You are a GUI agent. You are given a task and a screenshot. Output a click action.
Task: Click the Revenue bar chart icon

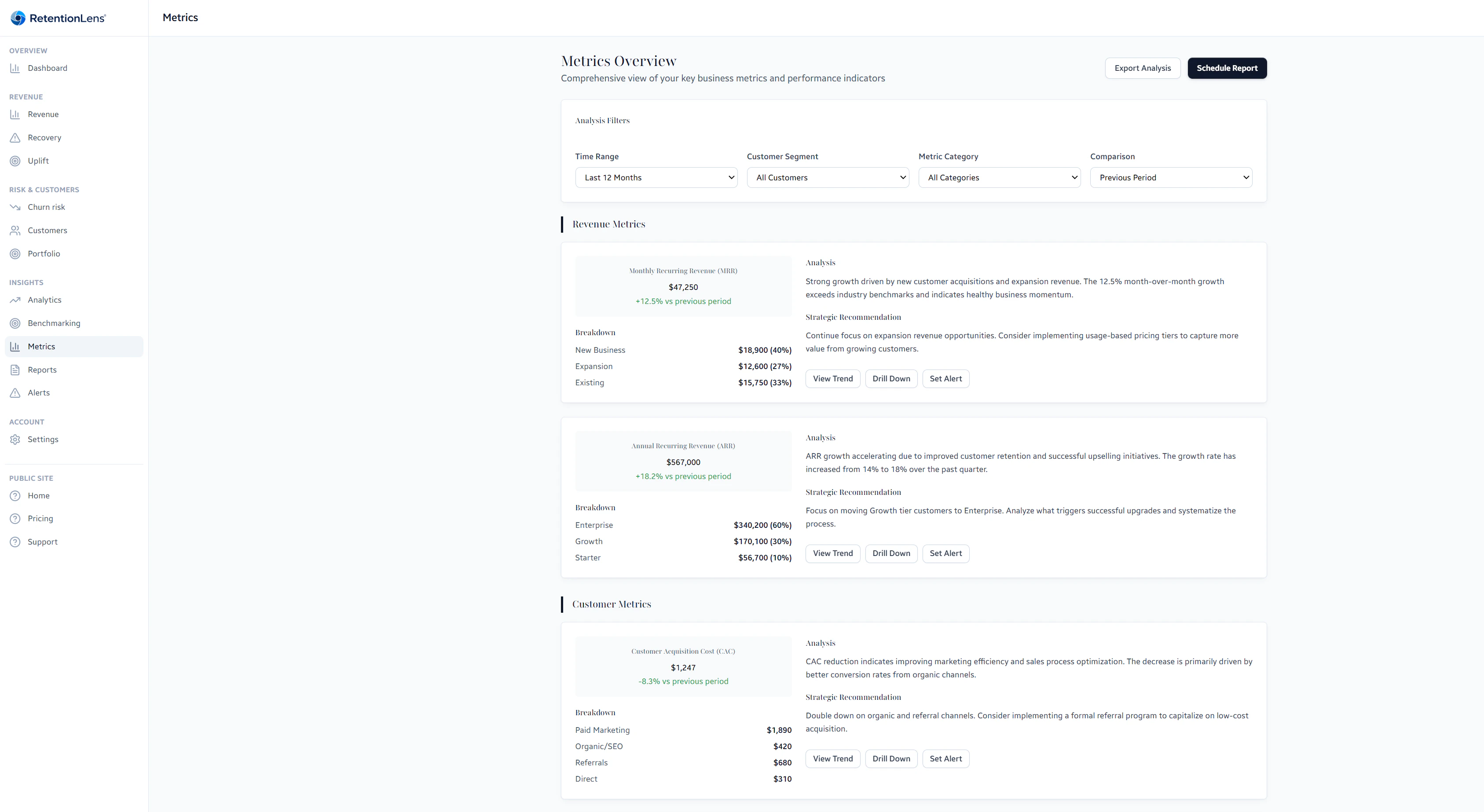(x=15, y=114)
